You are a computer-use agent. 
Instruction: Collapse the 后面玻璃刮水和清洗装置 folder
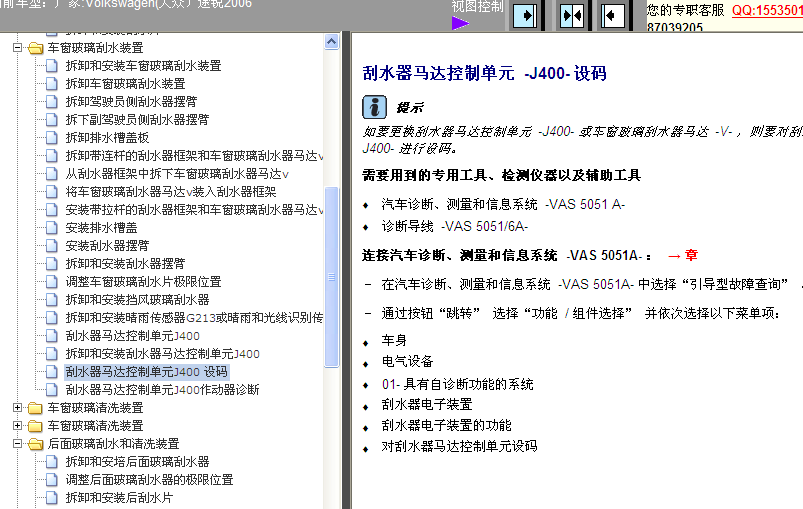pyautogui.click(x=17, y=443)
